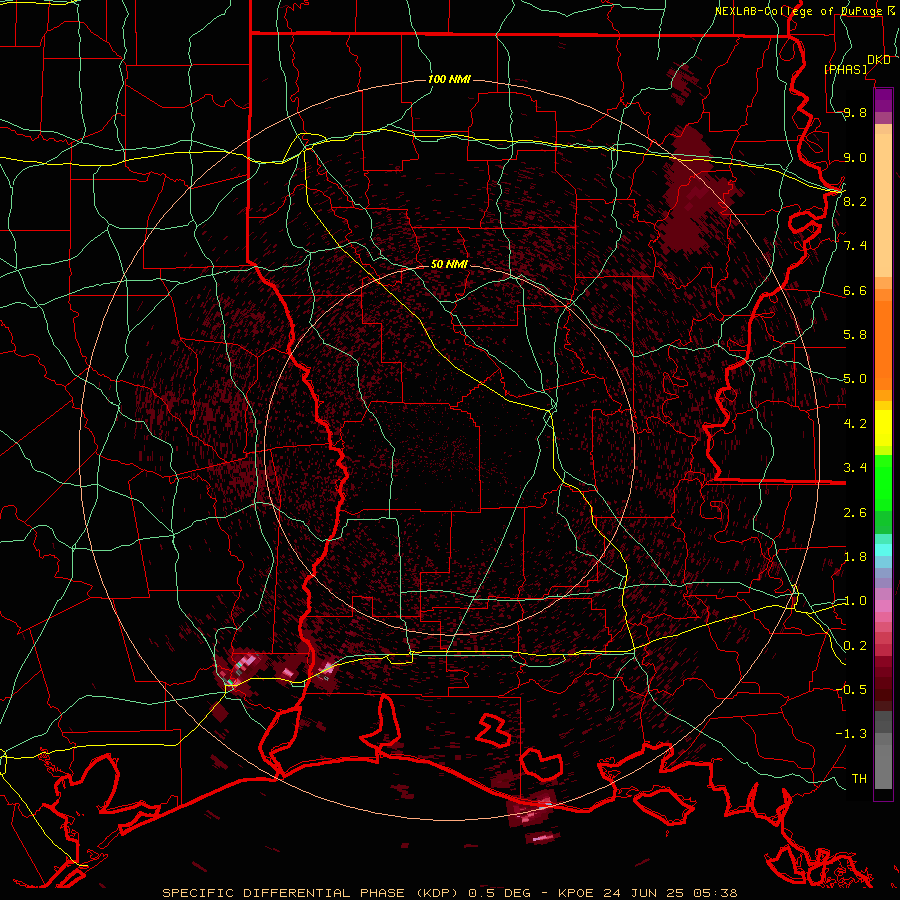Viewport: 900px width, 900px height.
Task: Select the 1.8 legend value
Action: [855, 557]
